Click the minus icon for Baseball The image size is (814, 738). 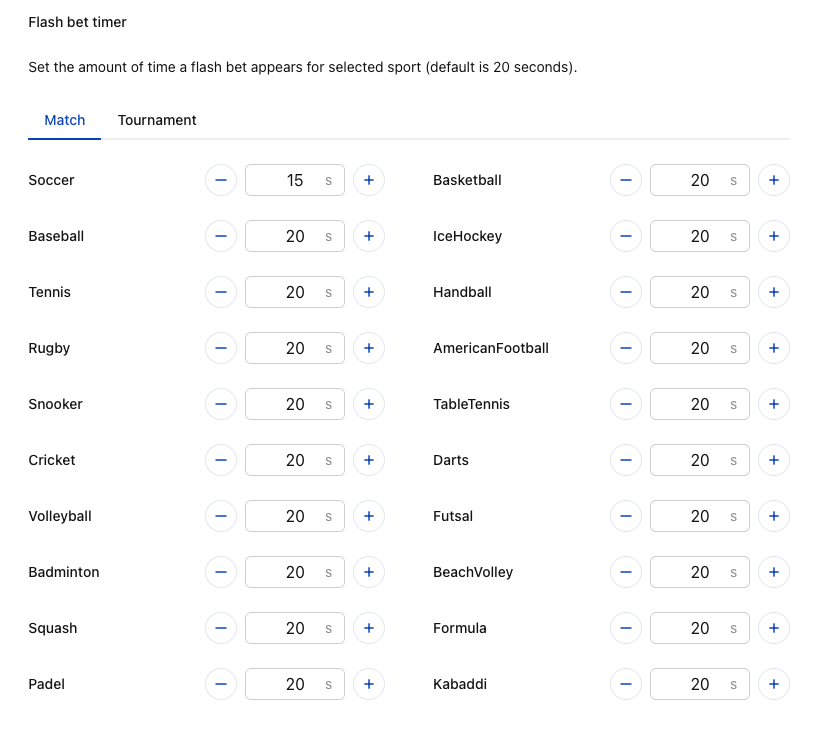pyautogui.click(x=221, y=236)
